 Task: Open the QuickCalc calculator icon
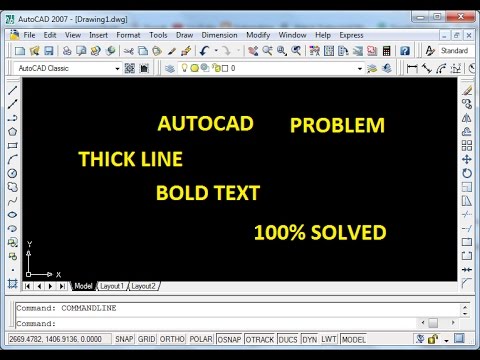pyautogui.click(x=386, y=51)
